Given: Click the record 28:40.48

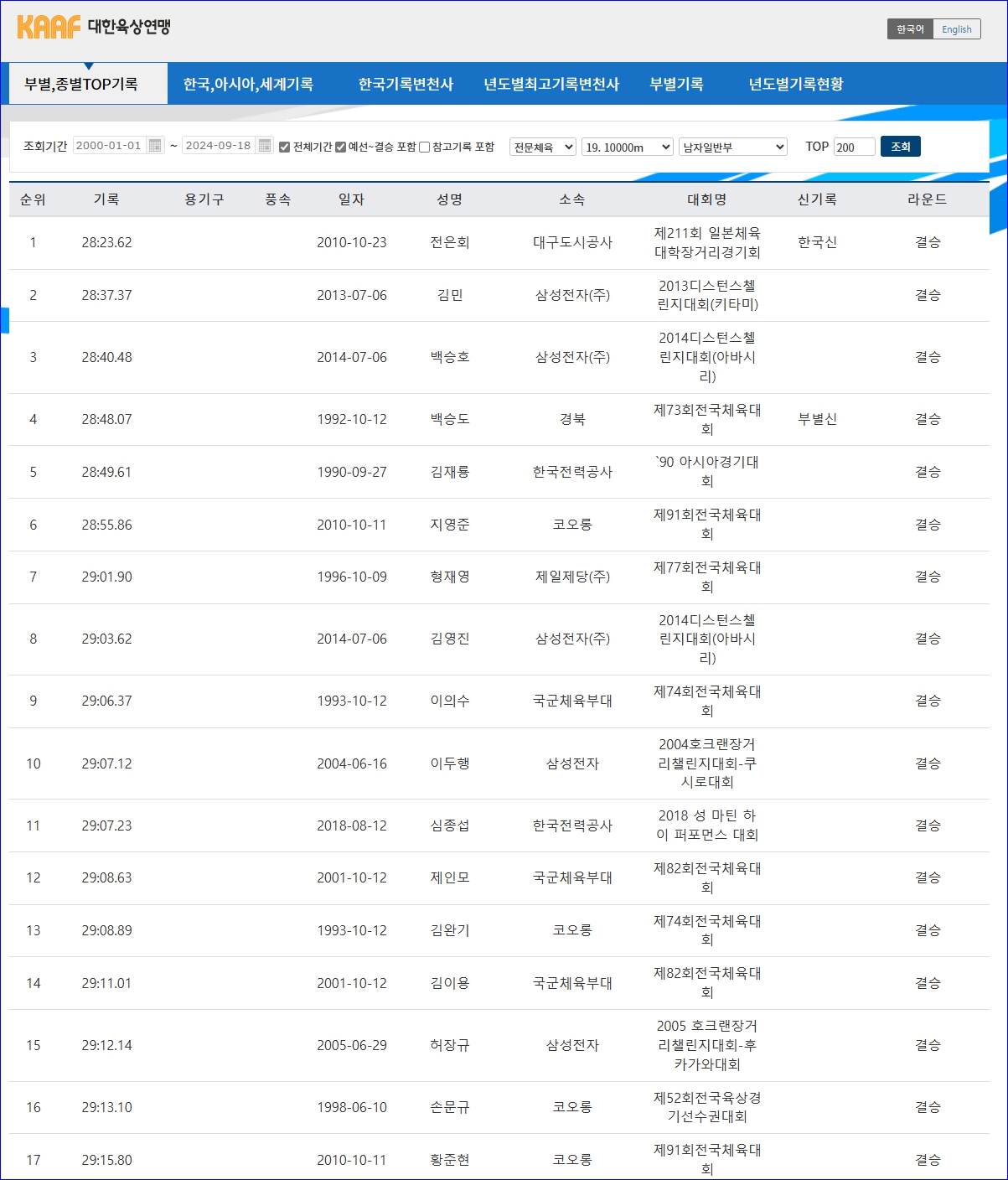Looking at the screenshot, I should tap(106, 358).
